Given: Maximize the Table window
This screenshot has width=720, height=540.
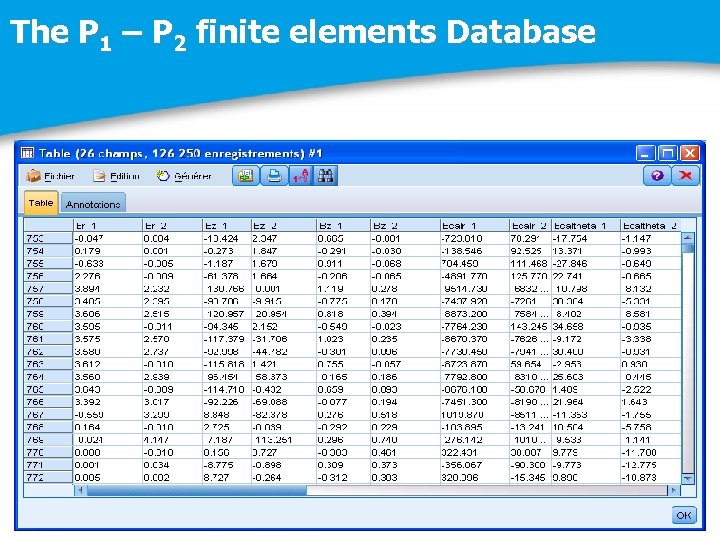Looking at the screenshot, I should 668,153.
